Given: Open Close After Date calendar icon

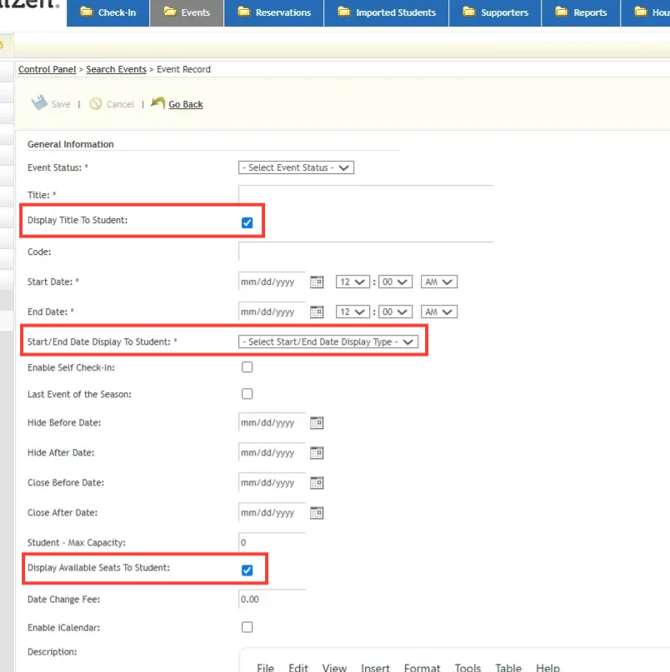Looking at the screenshot, I should pyautogui.click(x=317, y=513).
